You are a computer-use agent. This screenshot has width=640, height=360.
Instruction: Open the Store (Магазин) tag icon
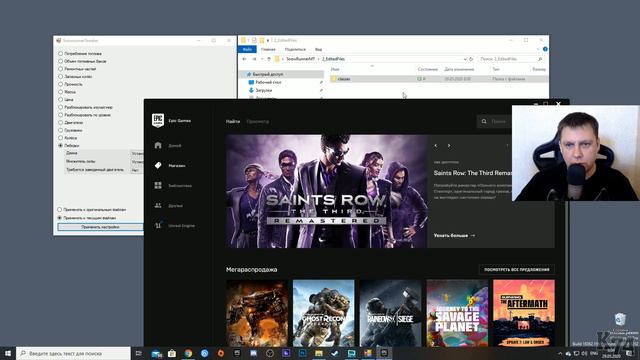coord(158,165)
